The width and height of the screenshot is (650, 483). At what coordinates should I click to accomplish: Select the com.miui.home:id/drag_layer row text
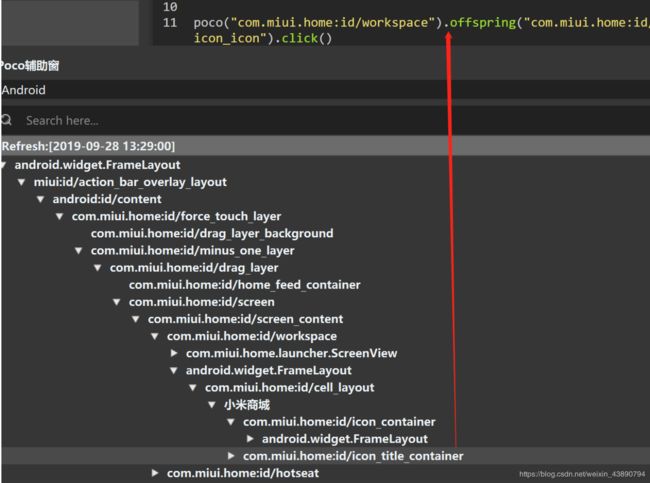[194, 268]
